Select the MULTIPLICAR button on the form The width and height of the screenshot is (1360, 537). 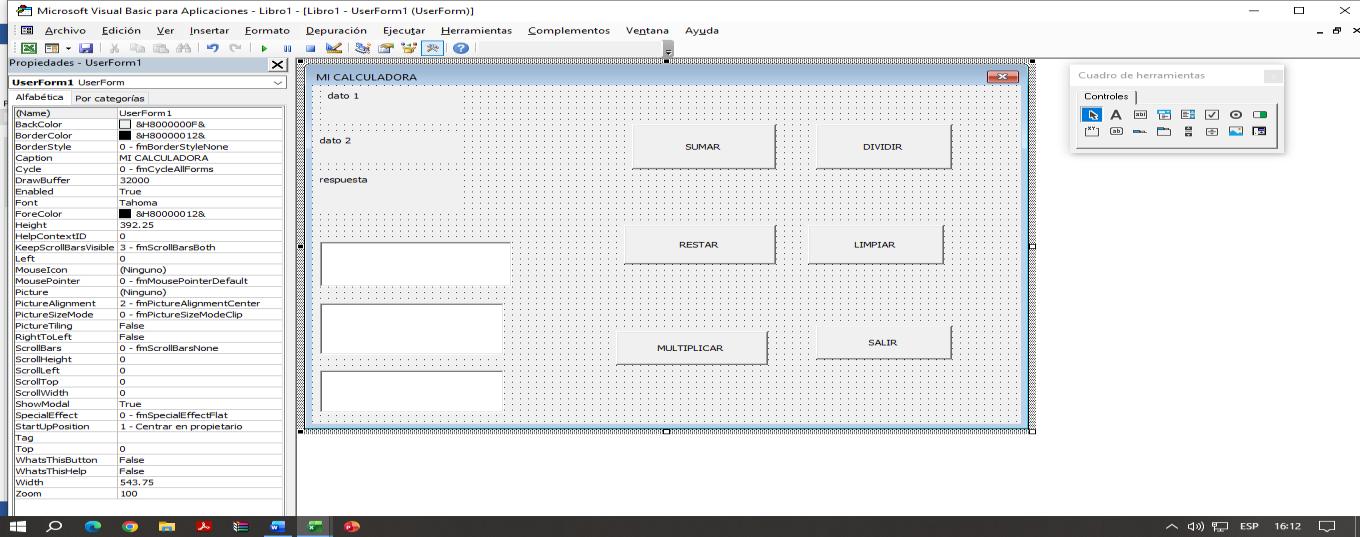pos(691,348)
